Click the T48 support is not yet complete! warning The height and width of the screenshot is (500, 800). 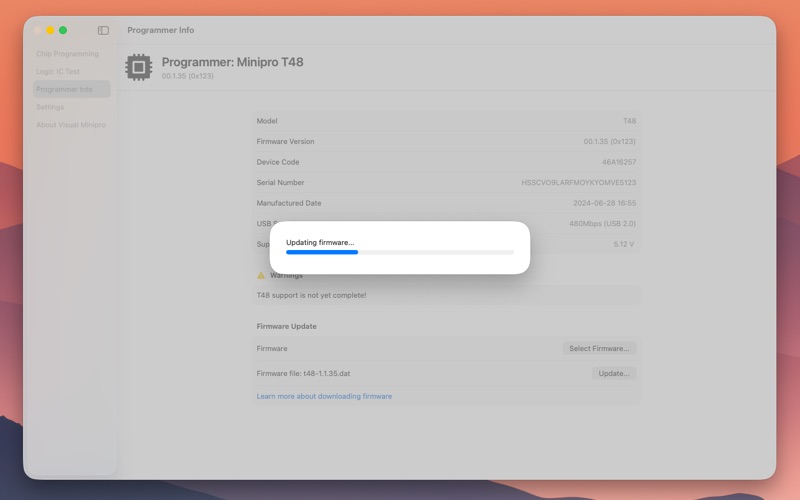(311, 295)
